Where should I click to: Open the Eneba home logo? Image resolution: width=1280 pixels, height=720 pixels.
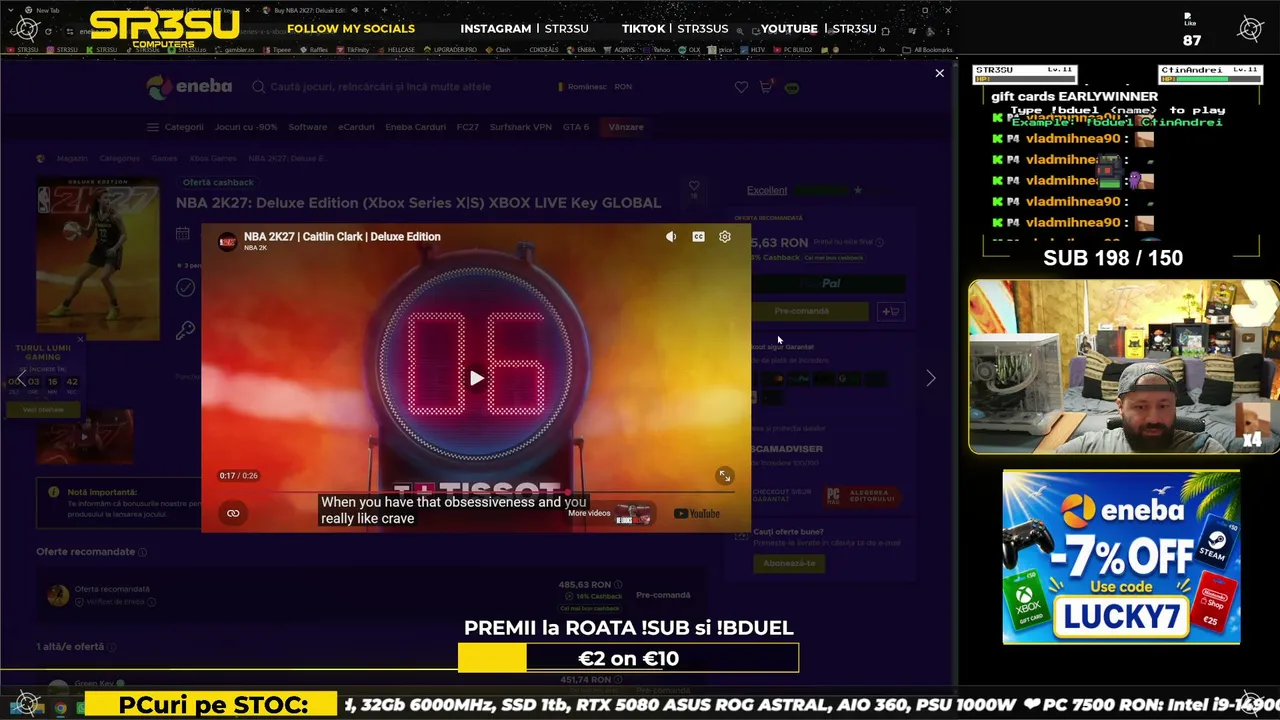189,87
